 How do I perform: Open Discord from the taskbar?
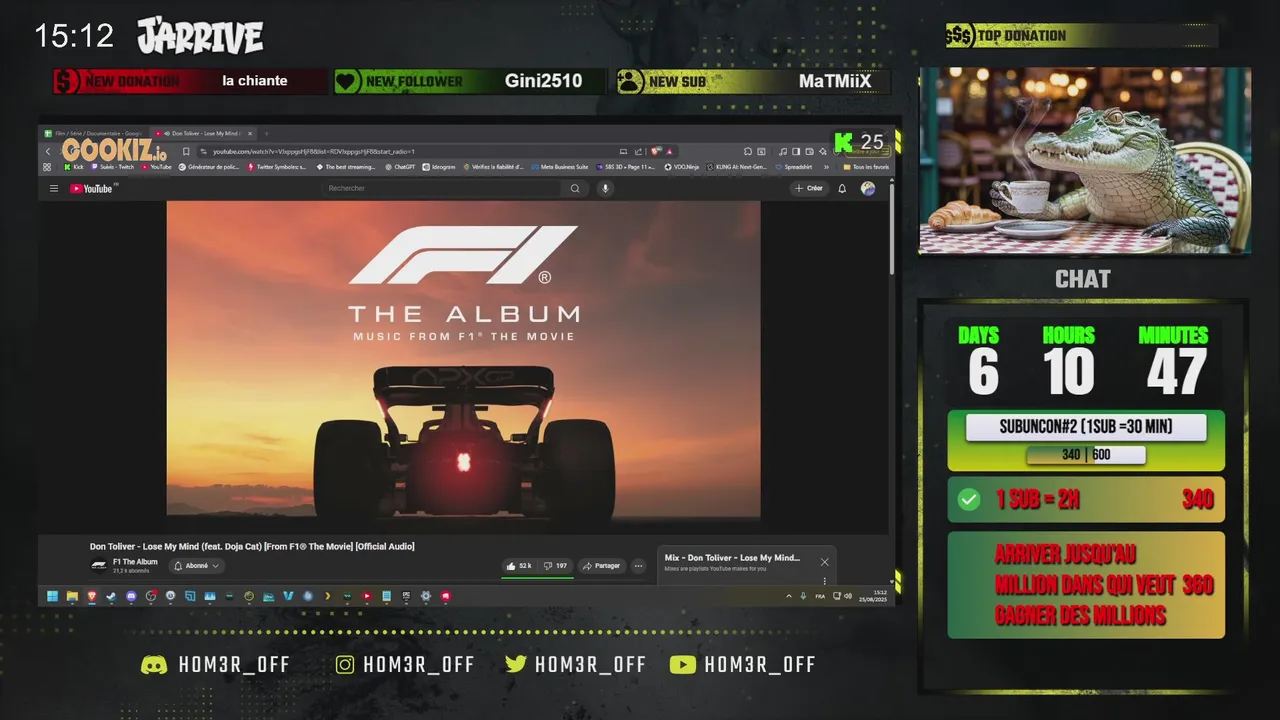coord(131,596)
